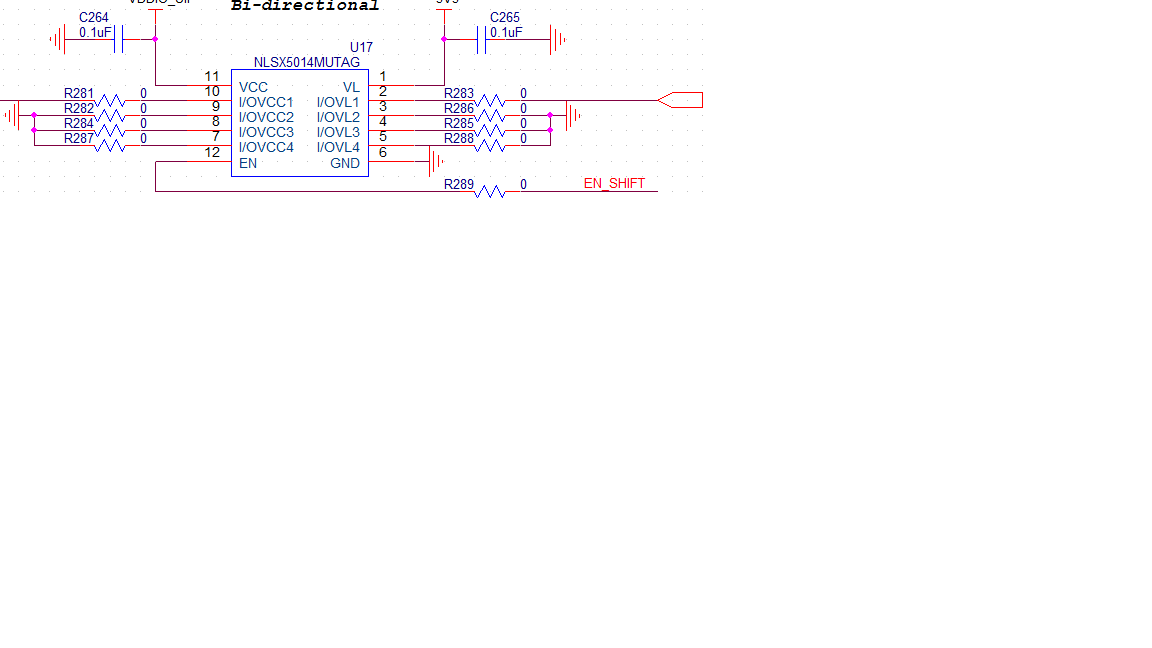Click ground symbol left of C264

(57, 39)
